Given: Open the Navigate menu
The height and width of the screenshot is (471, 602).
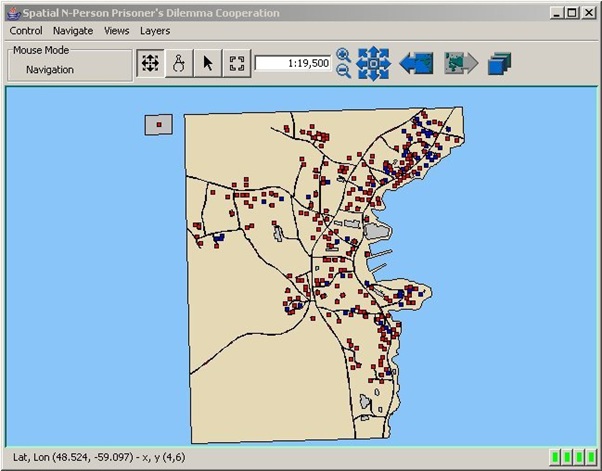Looking at the screenshot, I should click(73, 31).
